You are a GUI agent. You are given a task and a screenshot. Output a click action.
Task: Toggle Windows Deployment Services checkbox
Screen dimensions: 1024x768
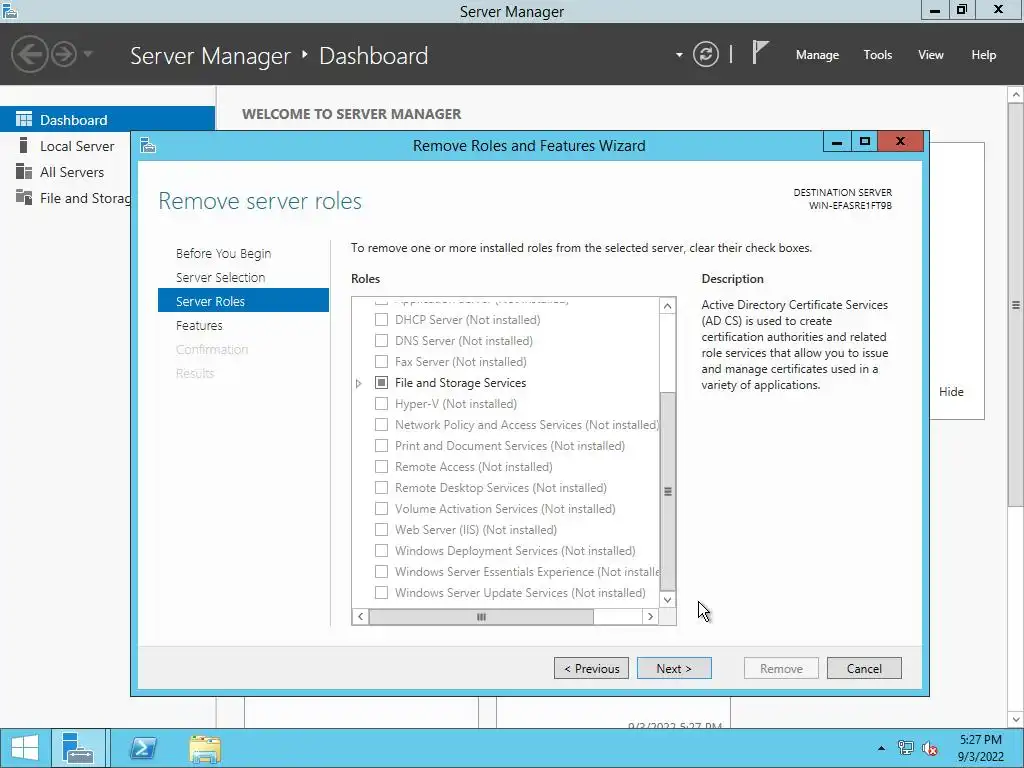381,551
